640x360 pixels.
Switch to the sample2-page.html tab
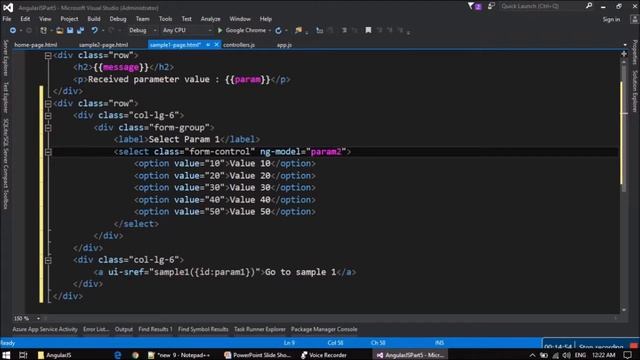pos(104,45)
